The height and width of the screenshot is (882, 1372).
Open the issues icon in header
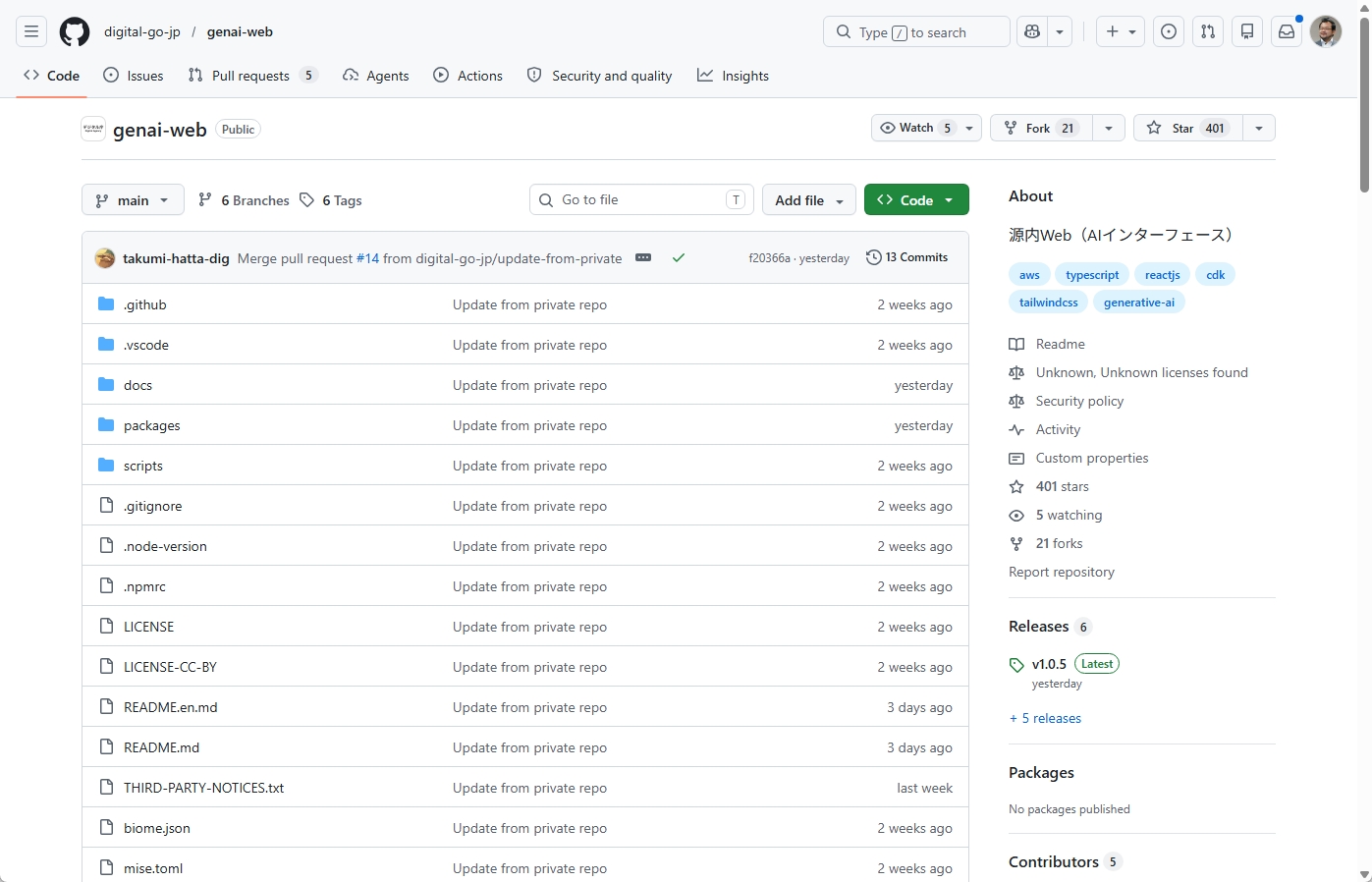coord(1169,31)
